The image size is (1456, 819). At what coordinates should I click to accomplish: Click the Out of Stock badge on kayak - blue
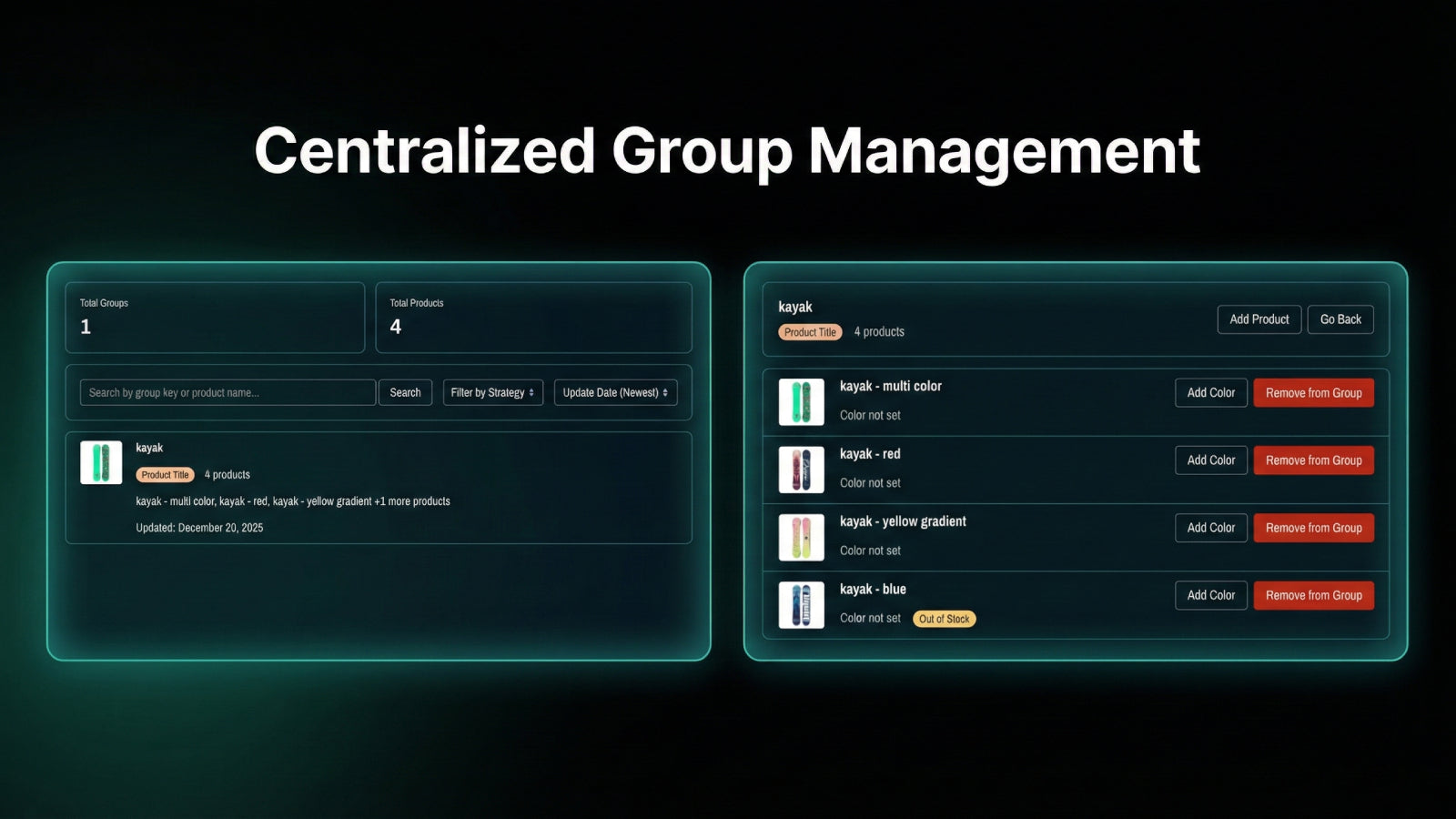point(944,619)
